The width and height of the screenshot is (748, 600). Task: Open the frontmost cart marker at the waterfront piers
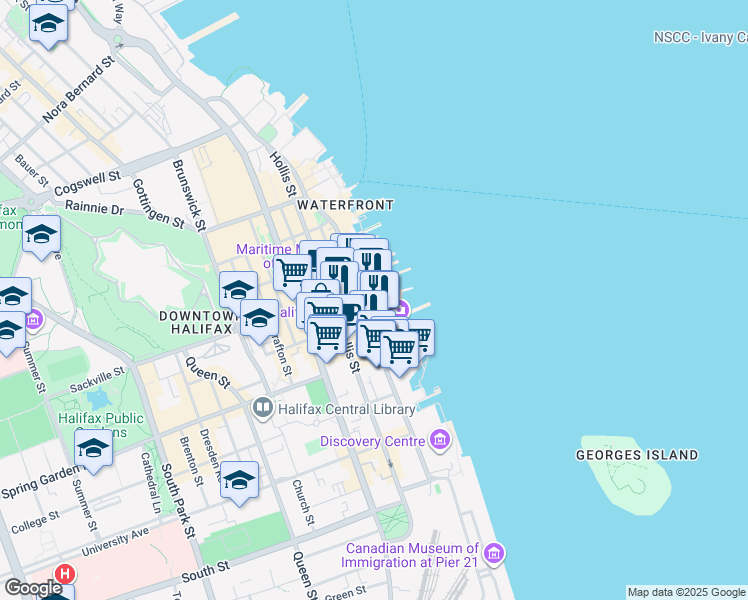(400, 352)
